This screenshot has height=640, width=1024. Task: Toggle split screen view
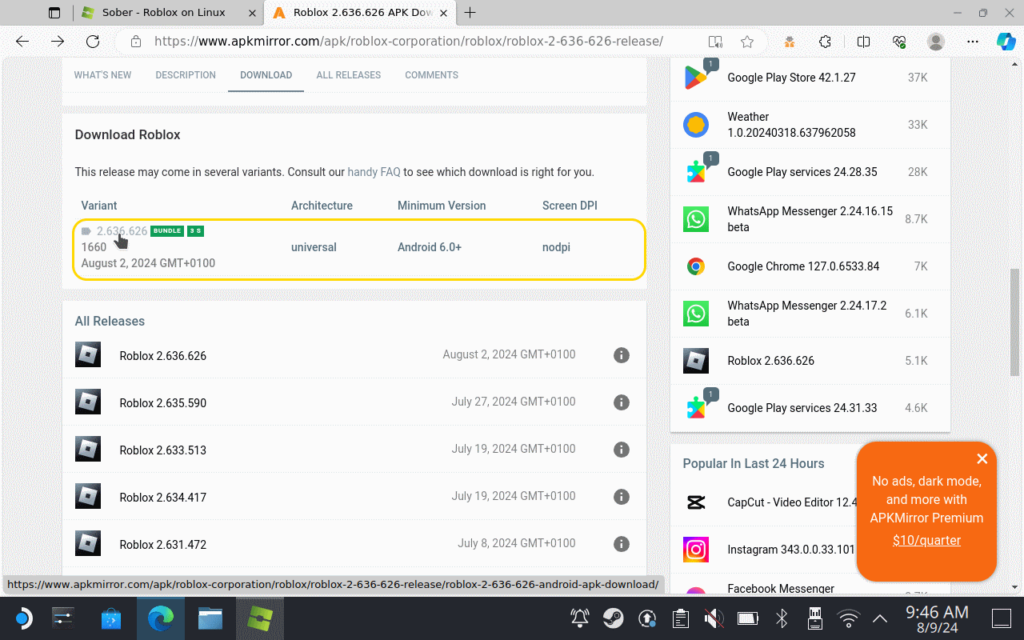(x=863, y=41)
